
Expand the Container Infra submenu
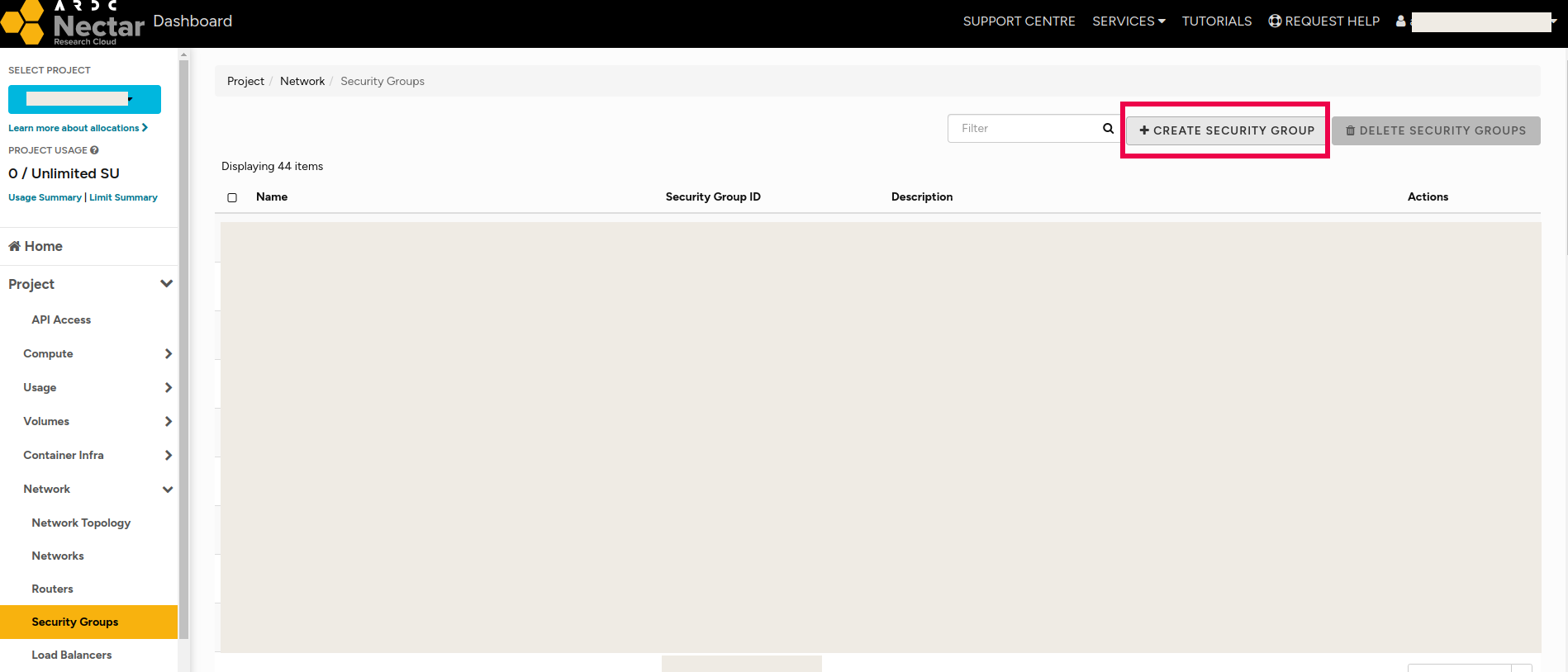[x=169, y=455]
